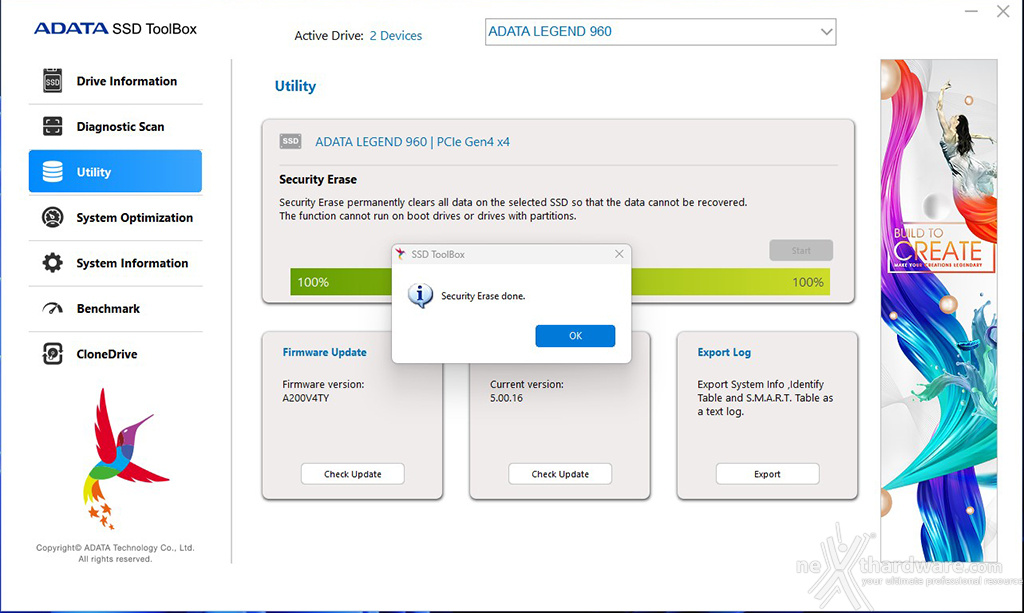Click the Security Erase progress bar
Image resolution: width=1024 pixels, height=613 pixels.
560,282
